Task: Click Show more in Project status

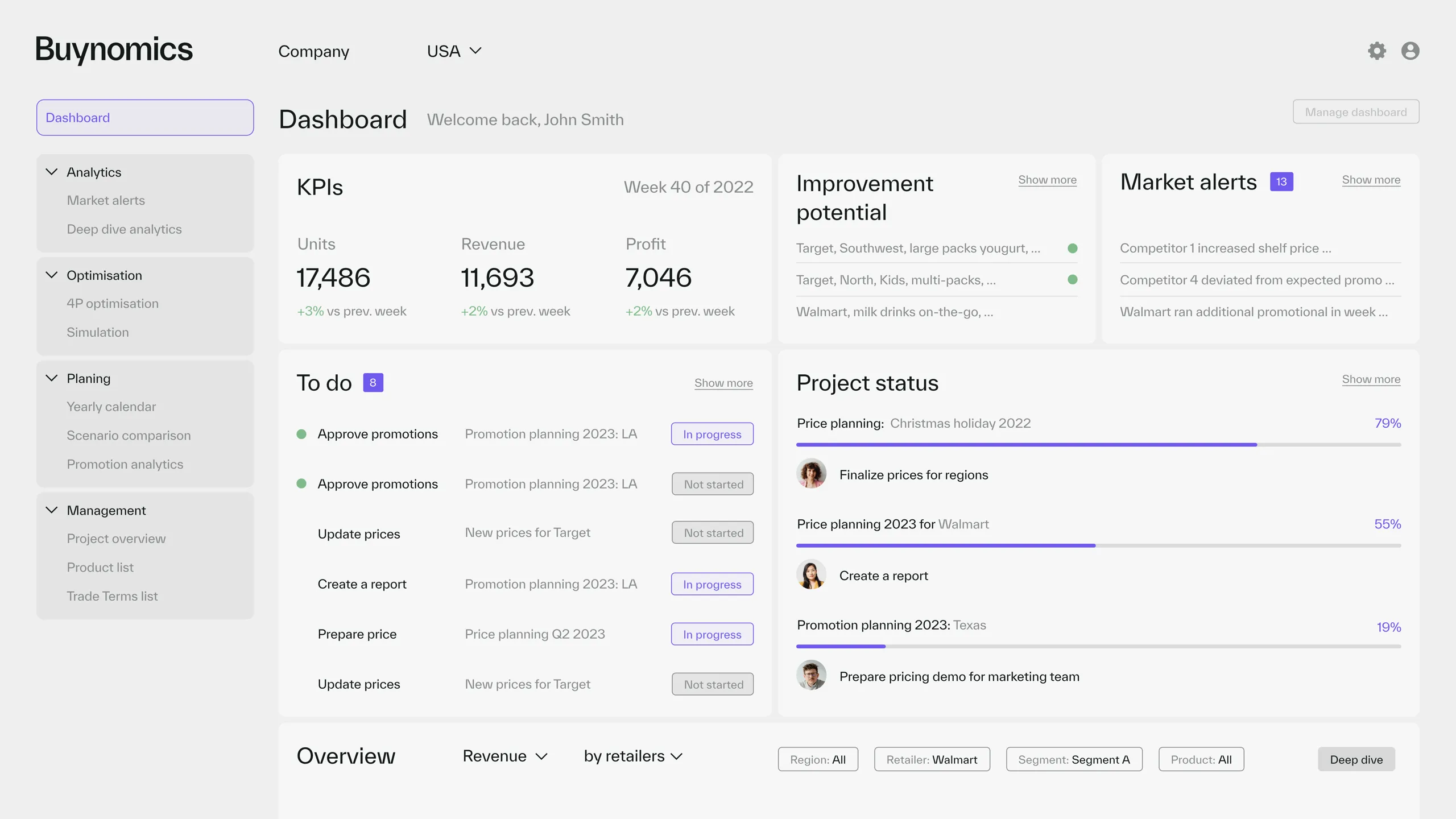Action: coord(1371,379)
